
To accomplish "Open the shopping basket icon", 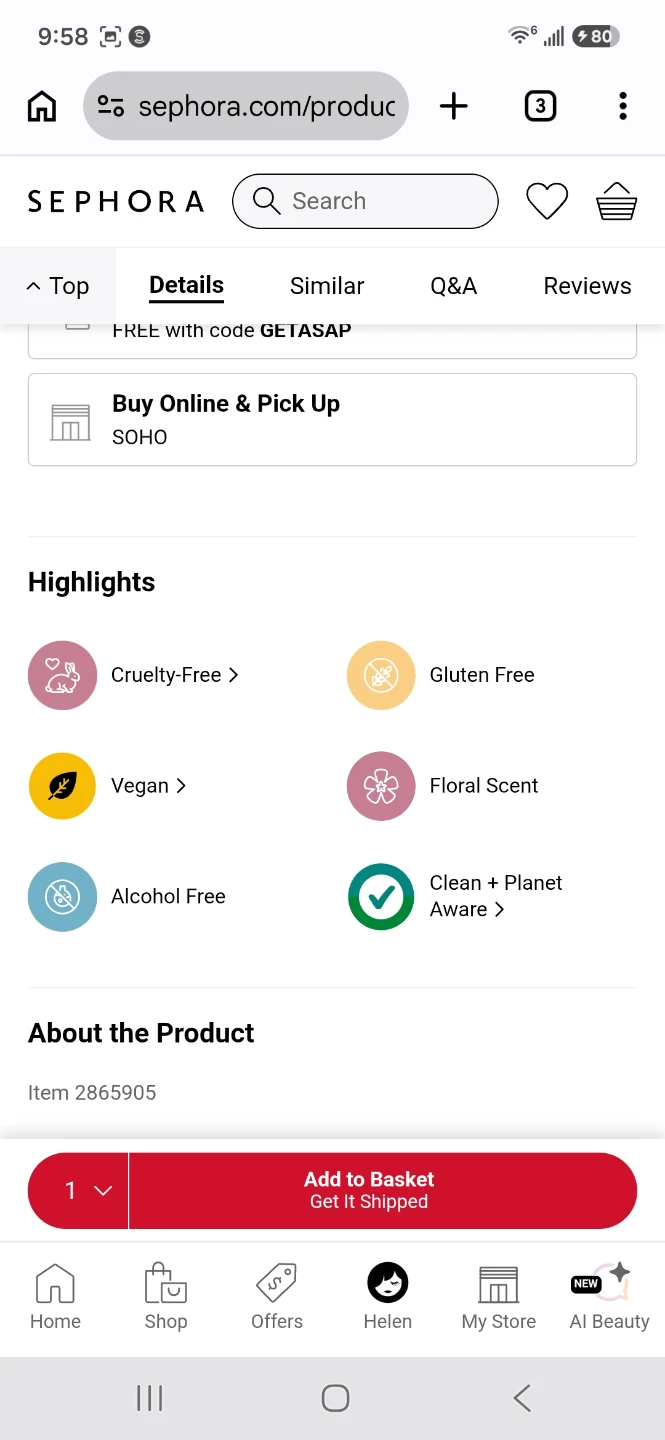I will (616, 201).
